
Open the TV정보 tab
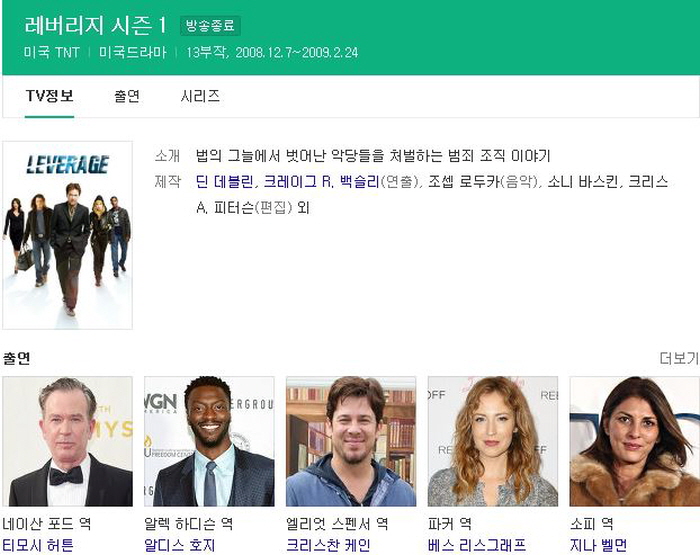point(49,96)
